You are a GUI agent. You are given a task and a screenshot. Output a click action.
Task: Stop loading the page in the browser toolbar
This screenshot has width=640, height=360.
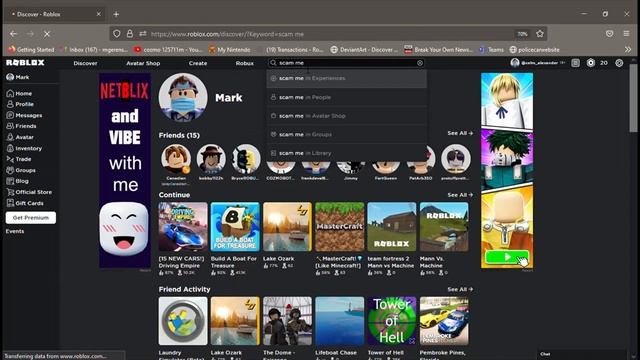[x=47, y=34]
